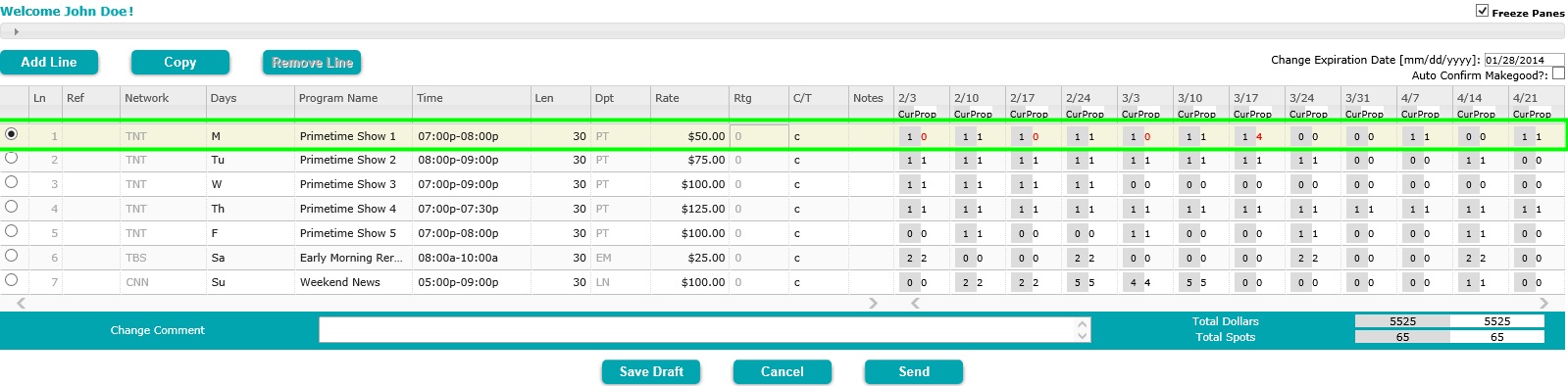Save the order as draft
The width and height of the screenshot is (1568, 386).
[x=651, y=371]
